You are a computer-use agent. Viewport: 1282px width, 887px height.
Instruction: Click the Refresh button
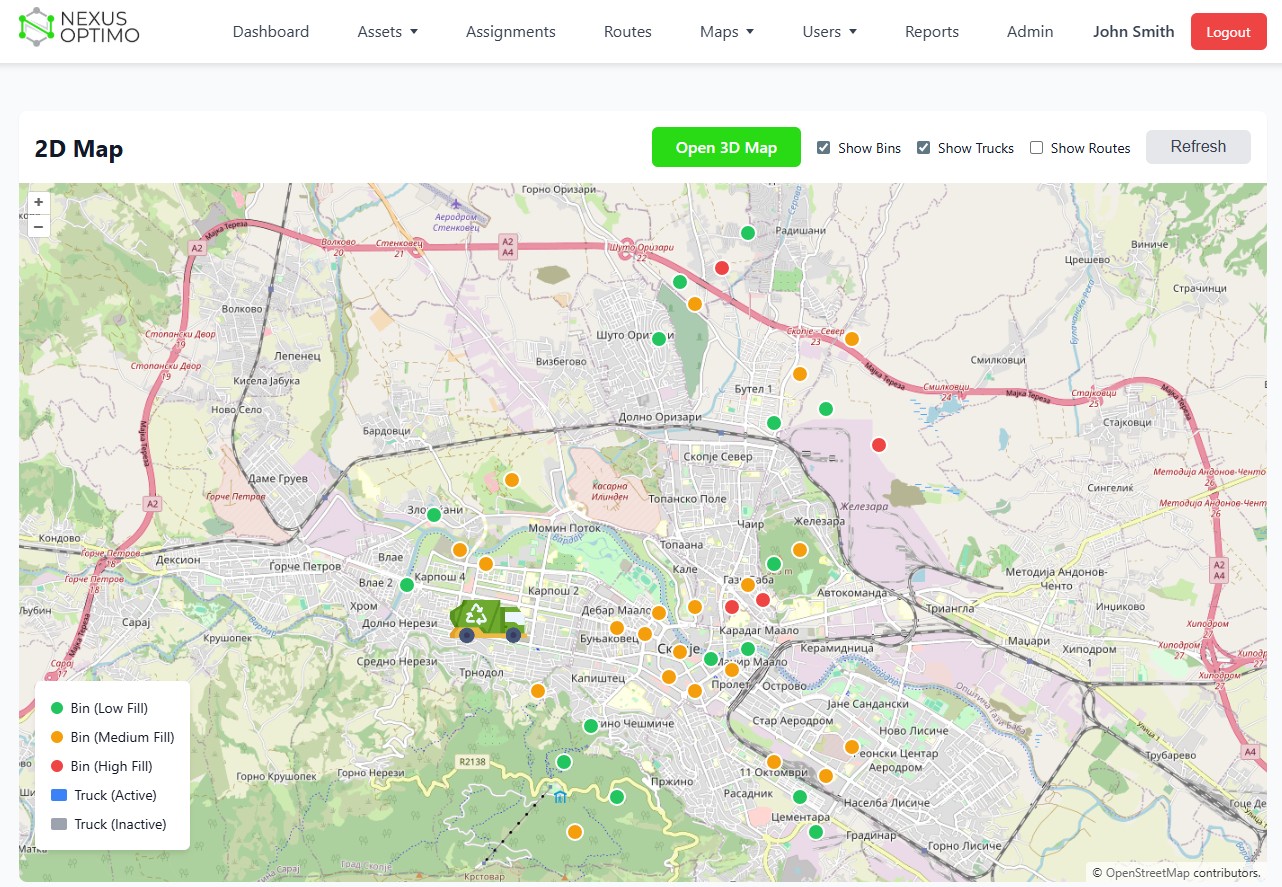(1198, 147)
